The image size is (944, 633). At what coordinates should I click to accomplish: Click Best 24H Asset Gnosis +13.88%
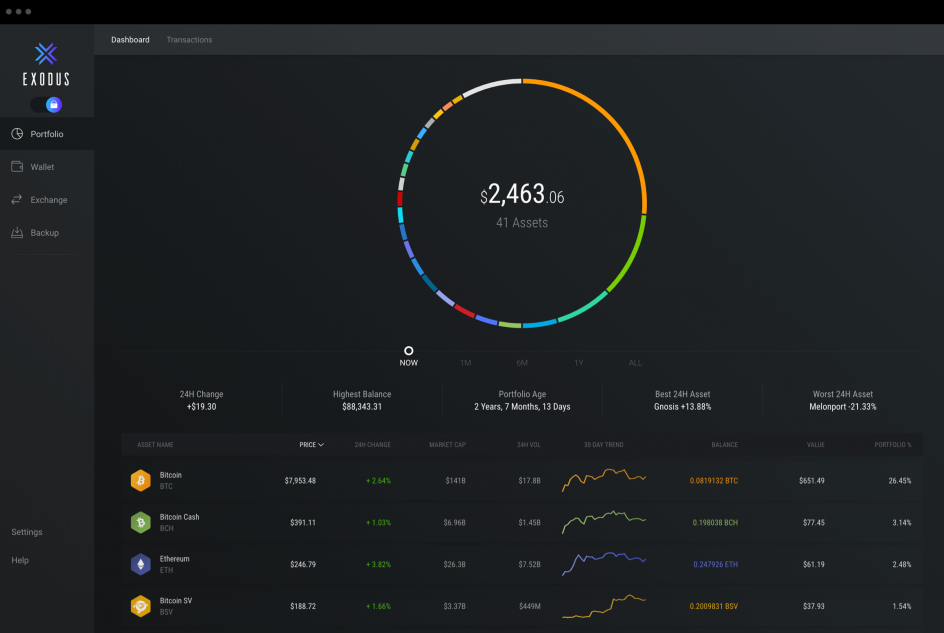[x=683, y=401]
